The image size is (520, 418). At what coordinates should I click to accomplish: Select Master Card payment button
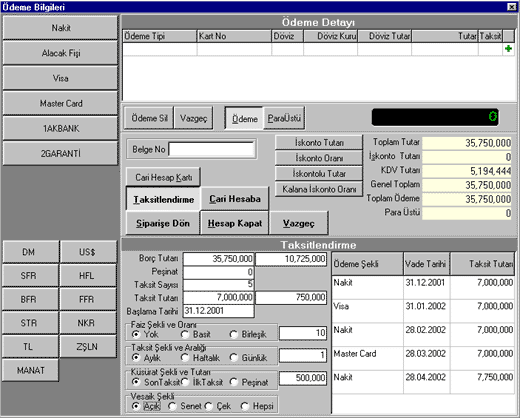point(60,103)
